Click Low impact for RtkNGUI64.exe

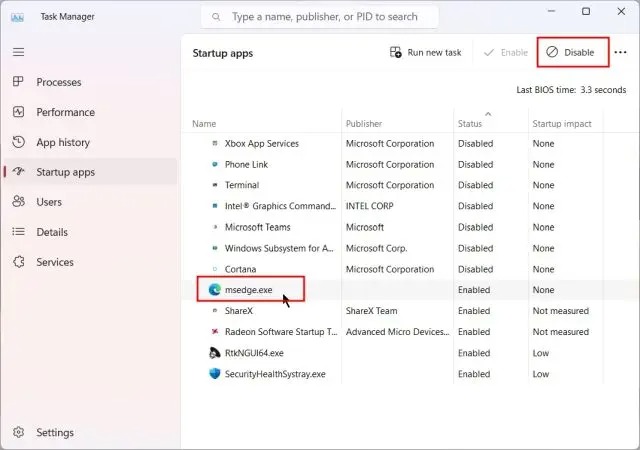[x=540, y=353]
